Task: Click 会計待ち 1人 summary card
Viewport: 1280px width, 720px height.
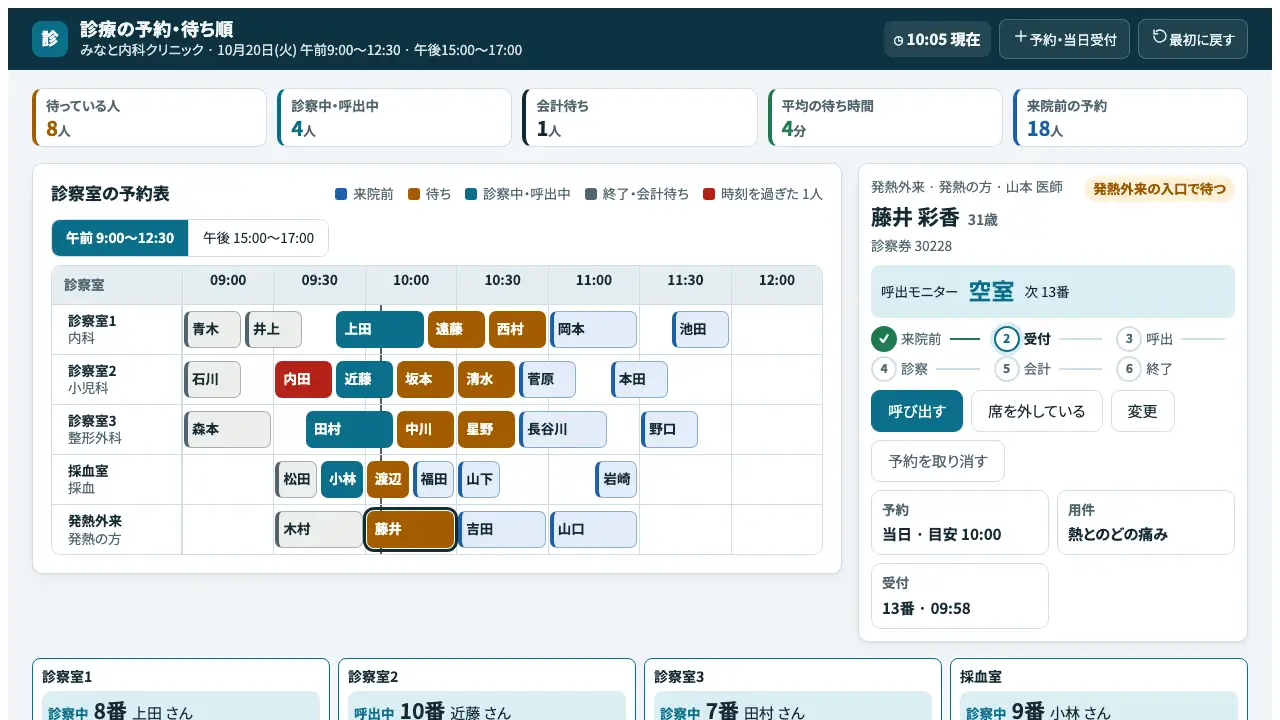Action: (x=640, y=118)
